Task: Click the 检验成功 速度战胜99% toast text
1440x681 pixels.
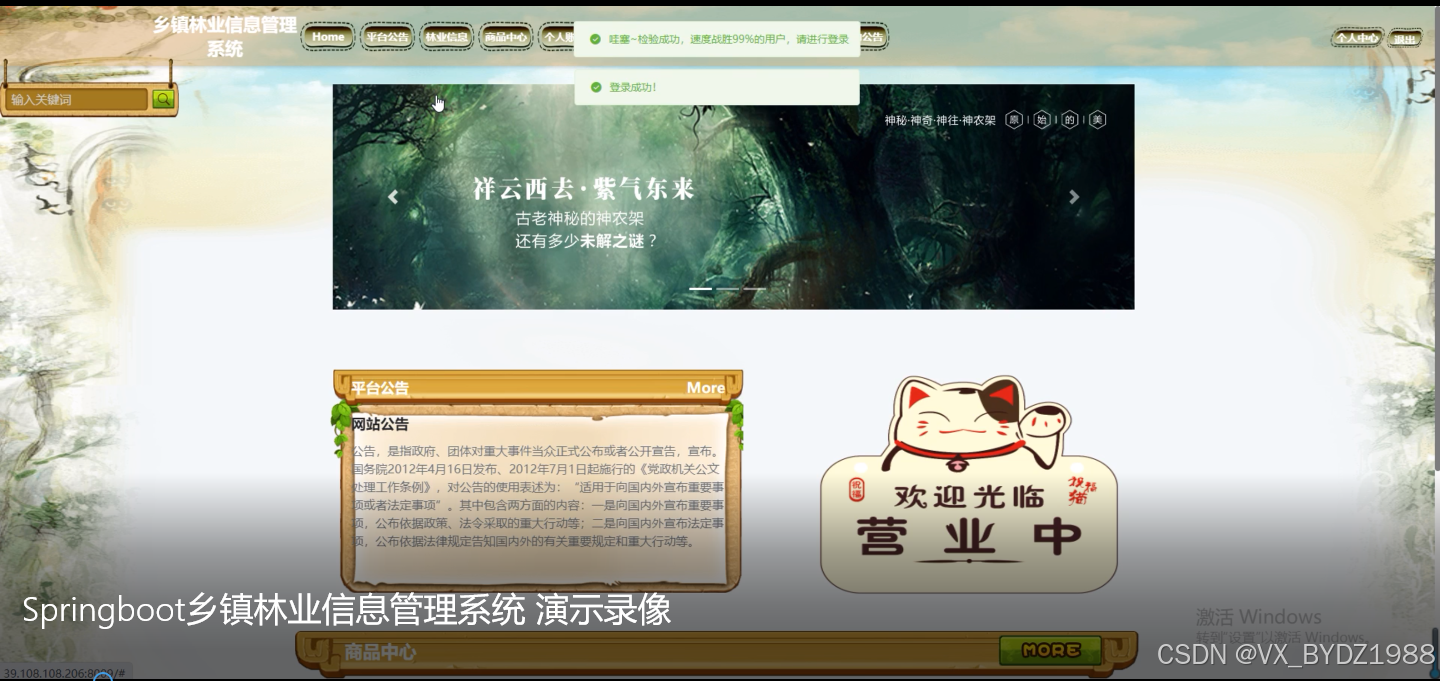Action: (x=729, y=39)
